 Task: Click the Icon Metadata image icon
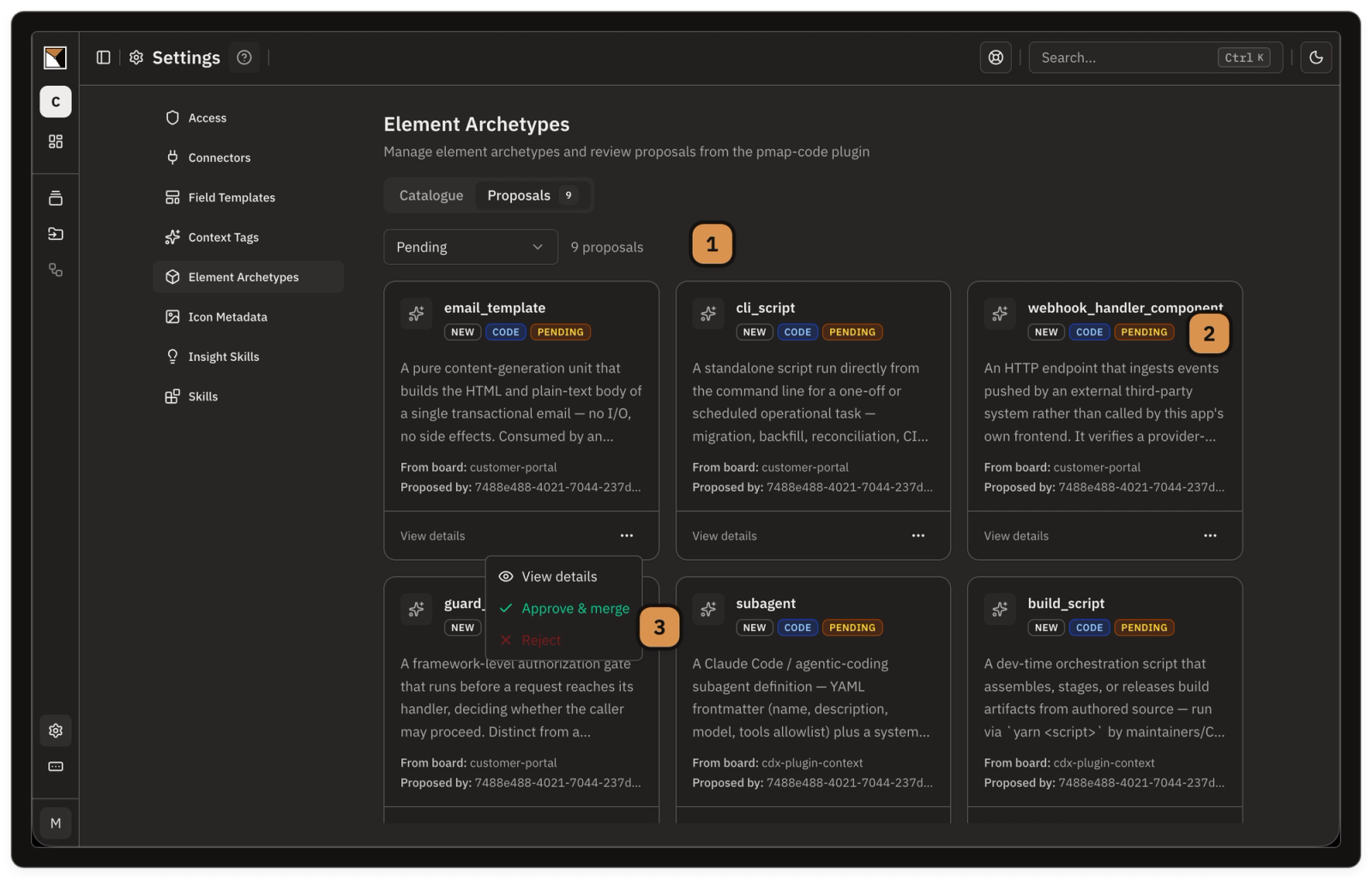172,317
